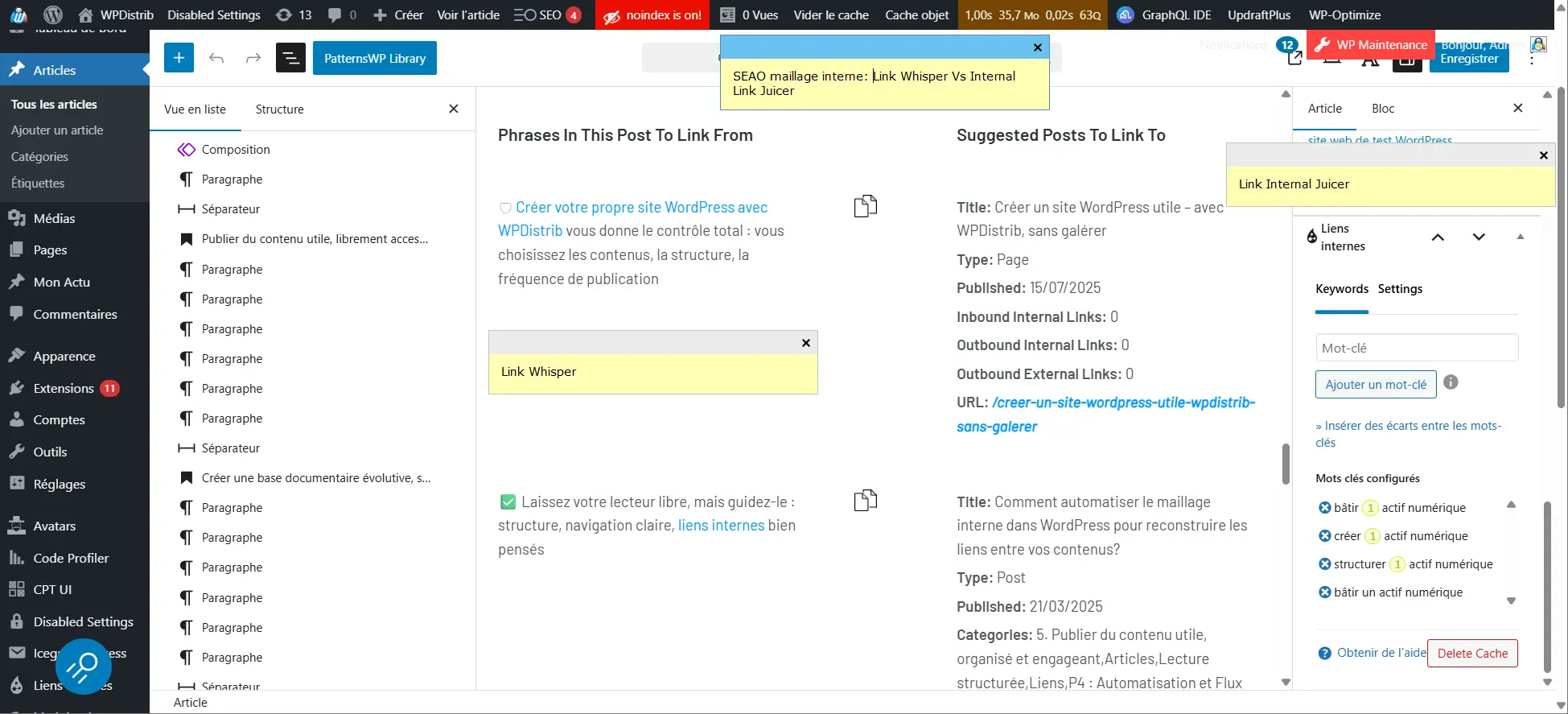Move Liens internes panel down with chevron
Screen dimensions: 1568x714
[x=1479, y=237]
